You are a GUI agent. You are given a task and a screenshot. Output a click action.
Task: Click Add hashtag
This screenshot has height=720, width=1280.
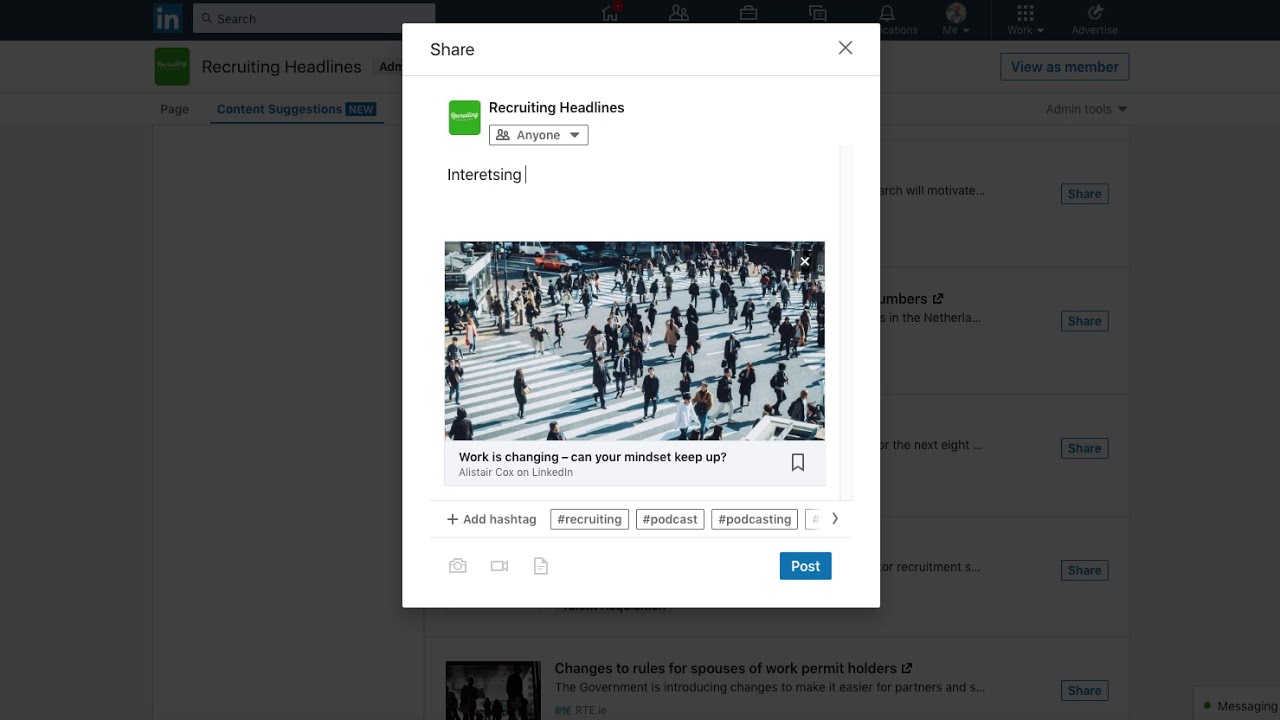tap(491, 519)
